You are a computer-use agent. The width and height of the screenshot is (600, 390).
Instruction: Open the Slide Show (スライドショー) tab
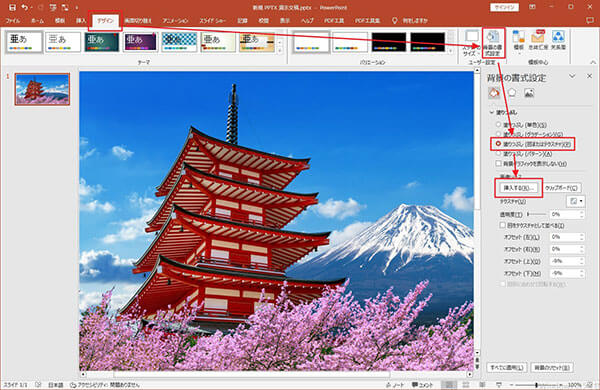[x=212, y=21]
